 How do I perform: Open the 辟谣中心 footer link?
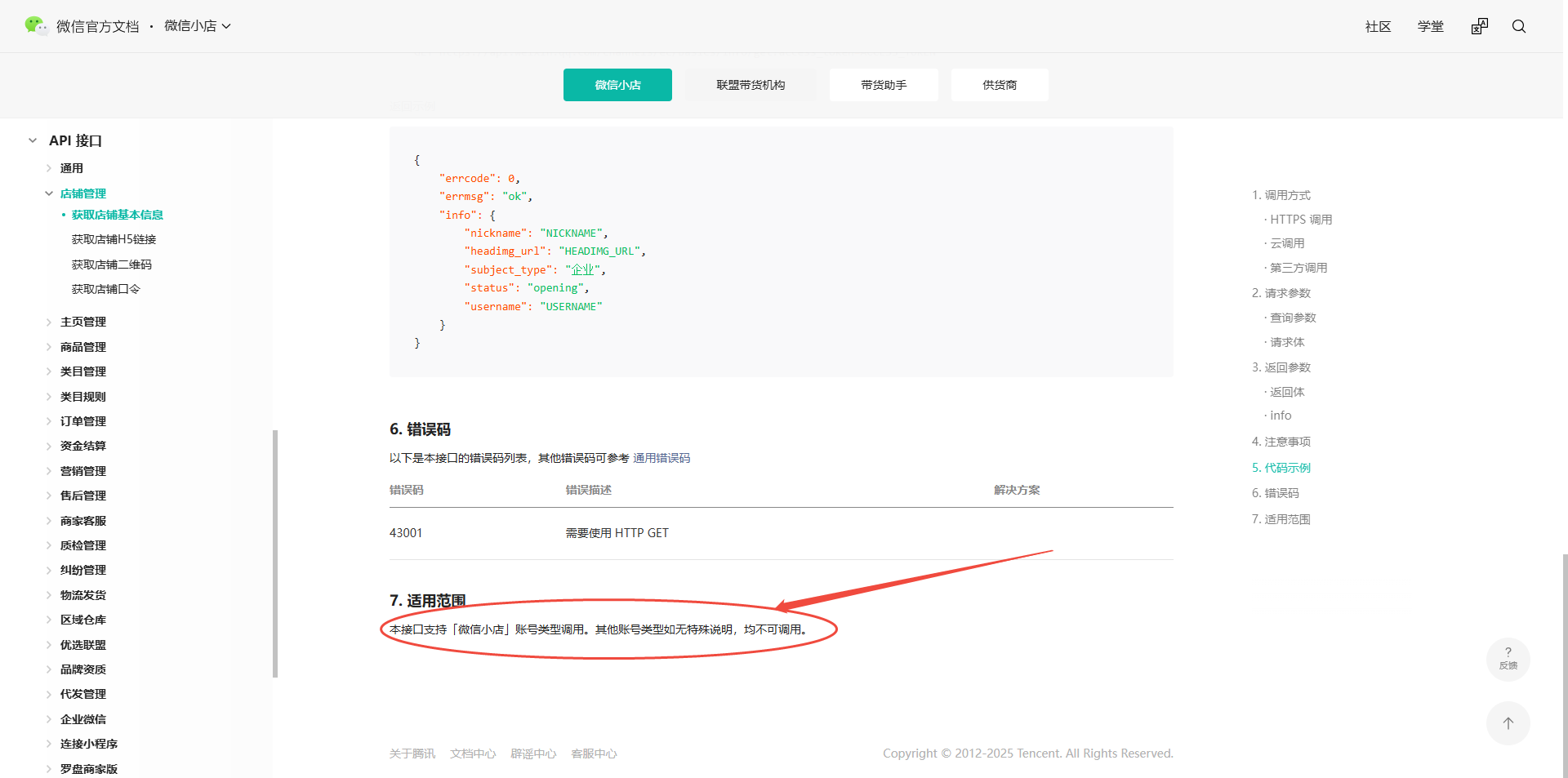(x=533, y=754)
